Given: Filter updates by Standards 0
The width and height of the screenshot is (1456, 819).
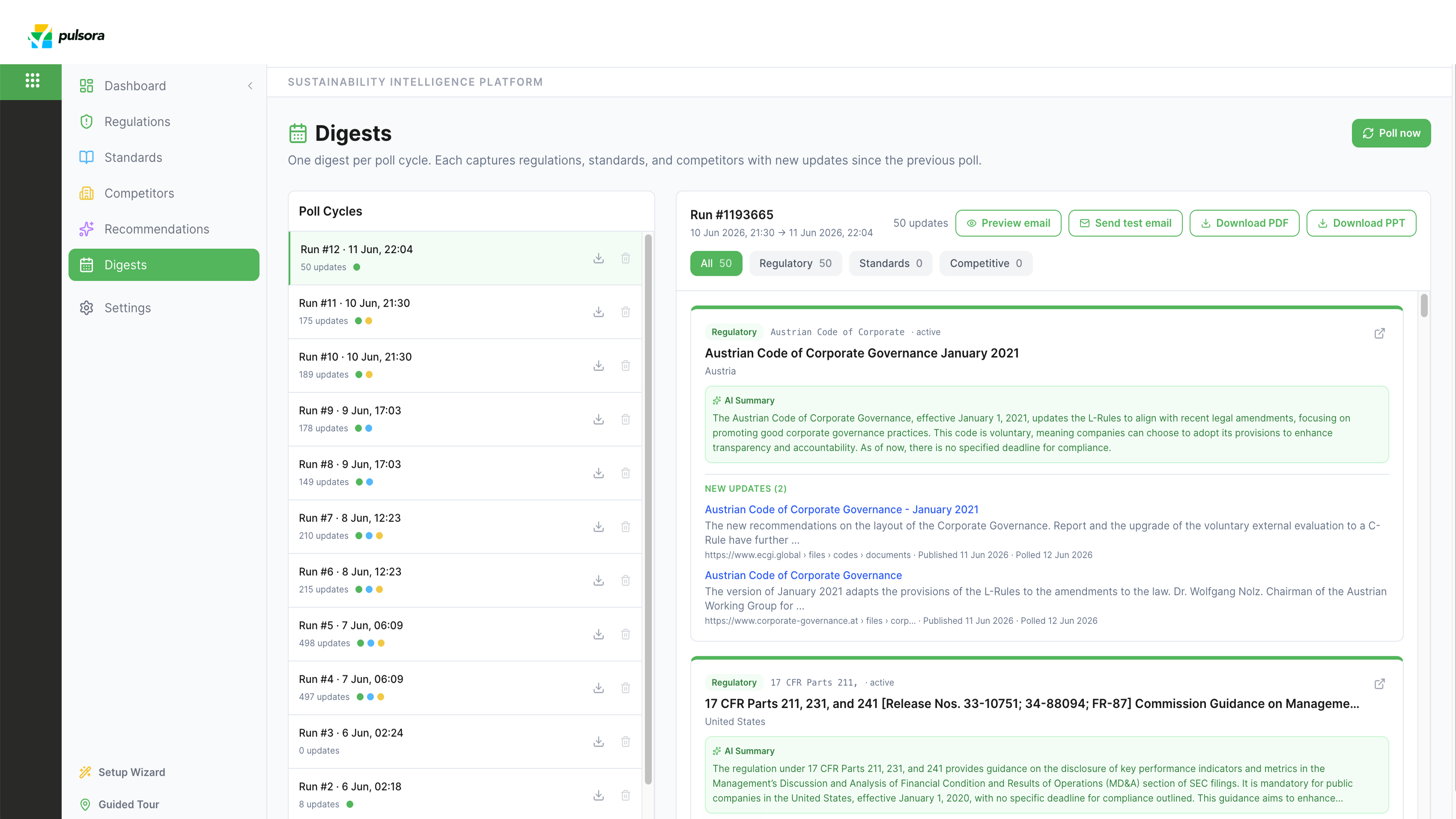Looking at the screenshot, I should 891,263.
